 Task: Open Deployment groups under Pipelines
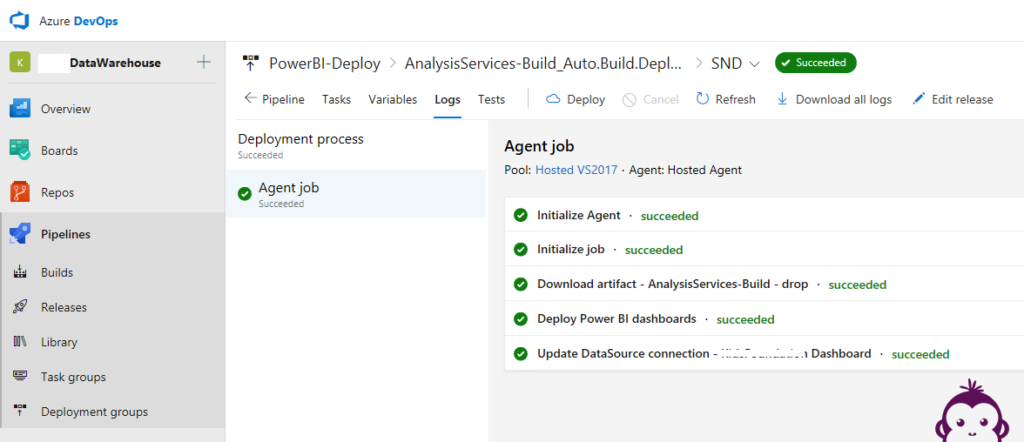[x=95, y=412]
